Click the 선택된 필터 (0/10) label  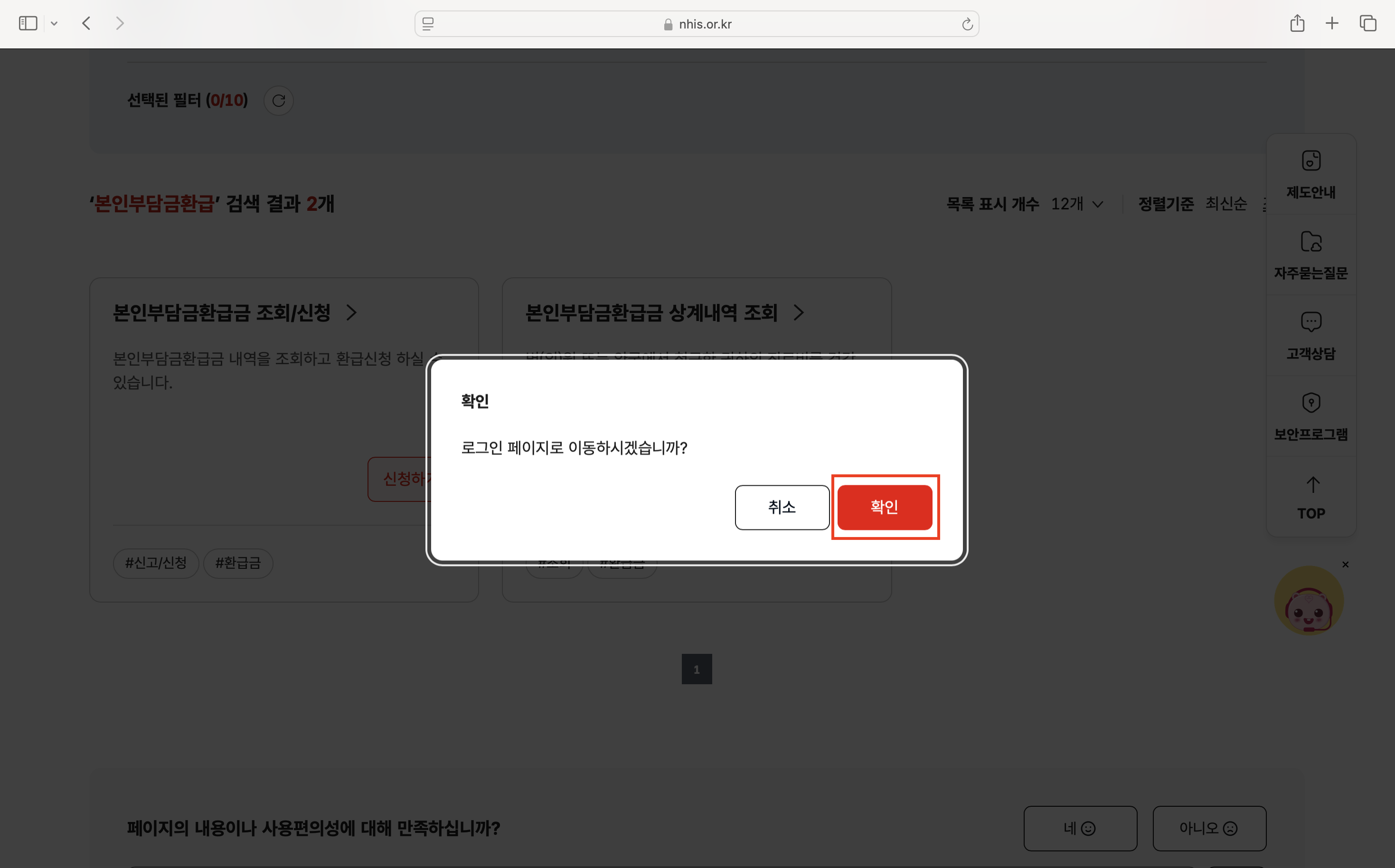(187, 101)
